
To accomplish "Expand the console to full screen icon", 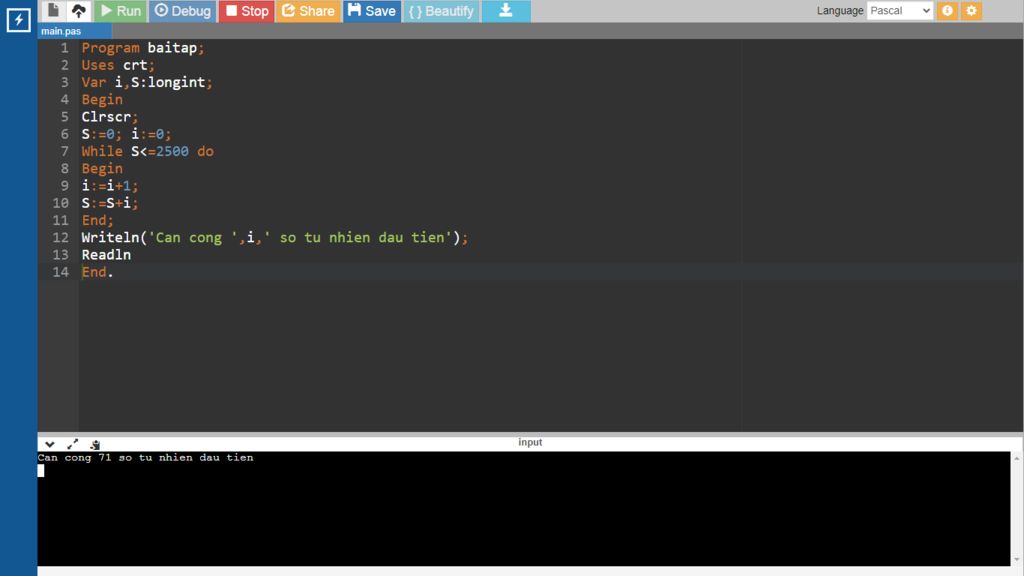I will (72, 444).
